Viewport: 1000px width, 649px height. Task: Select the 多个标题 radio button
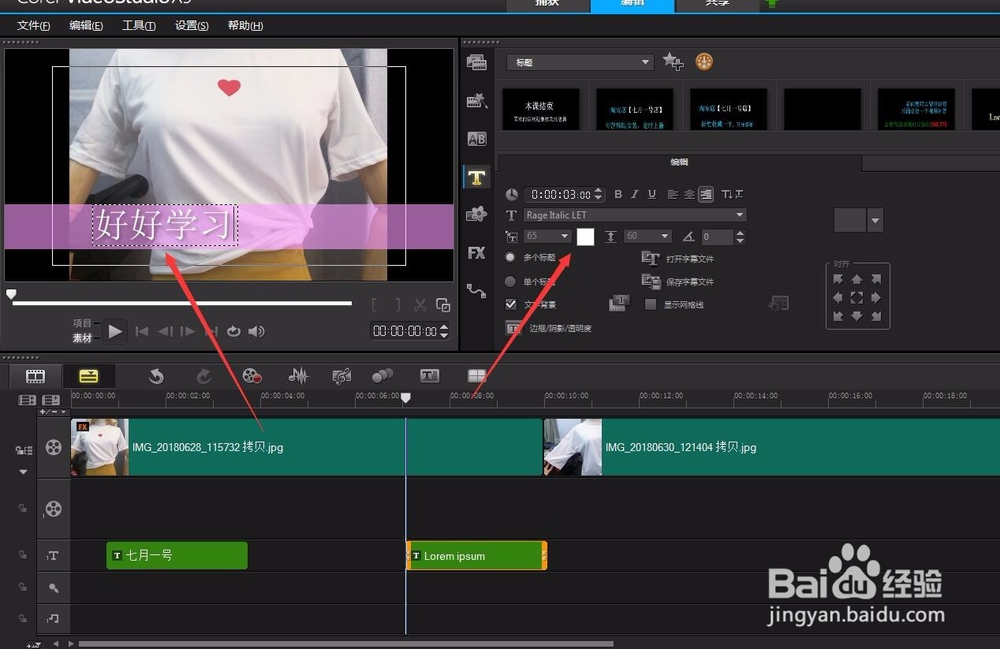tap(510, 257)
